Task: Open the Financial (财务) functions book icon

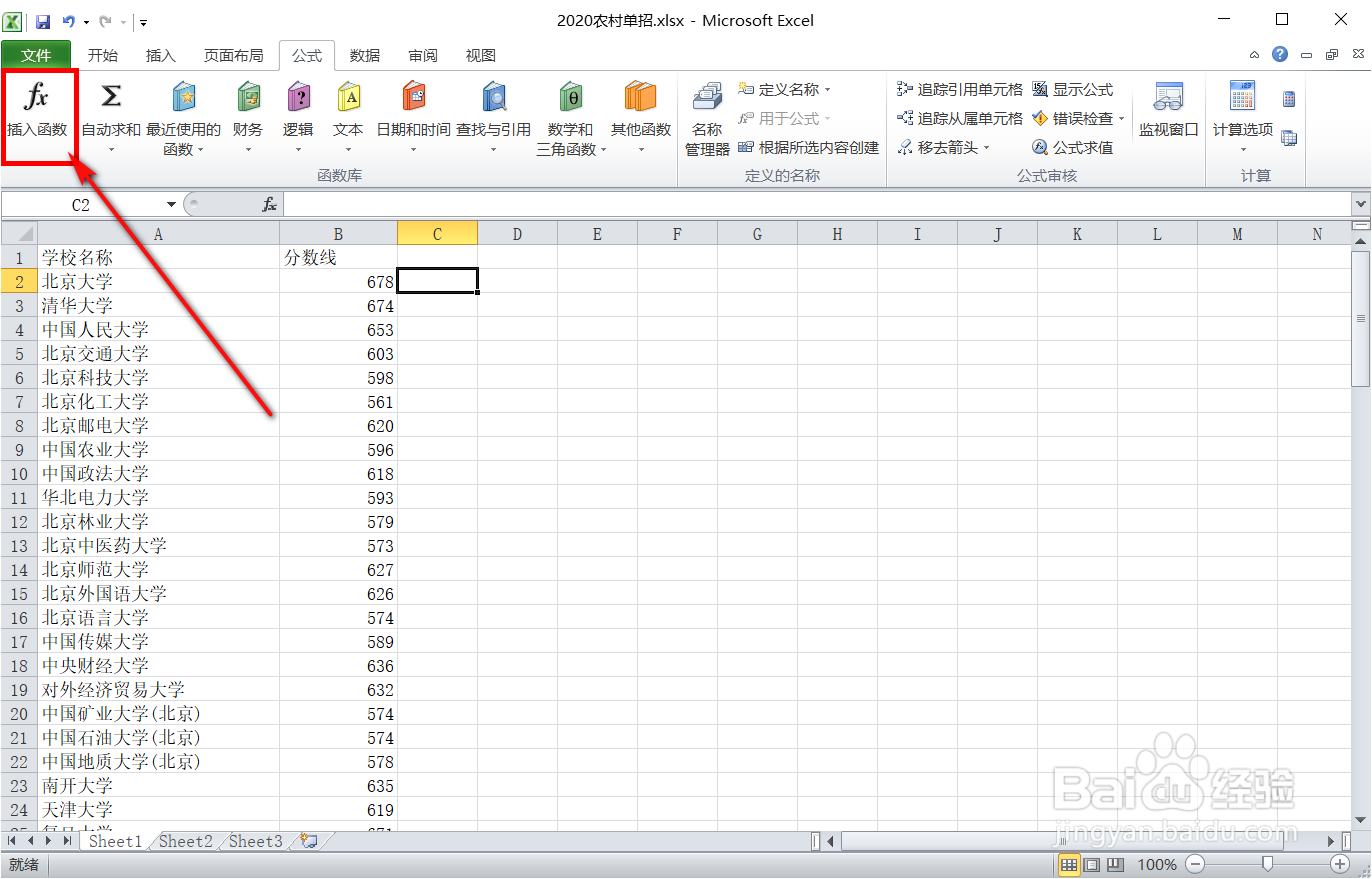Action: [x=248, y=97]
